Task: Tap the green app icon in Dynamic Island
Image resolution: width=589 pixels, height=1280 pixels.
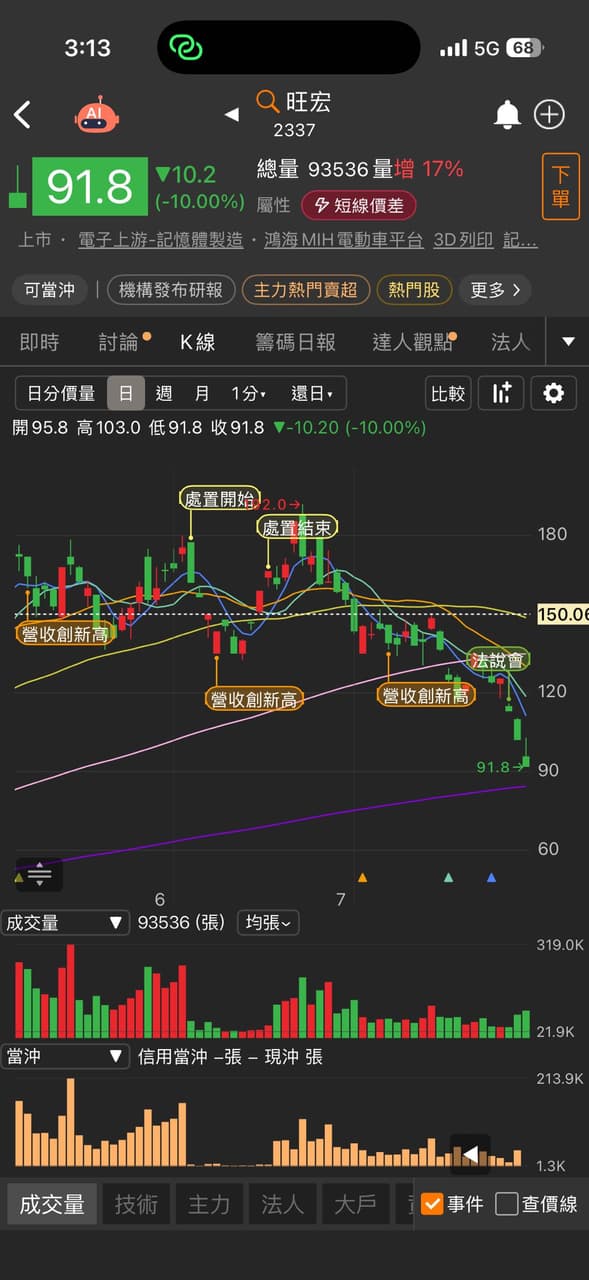Action: pos(186,47)
